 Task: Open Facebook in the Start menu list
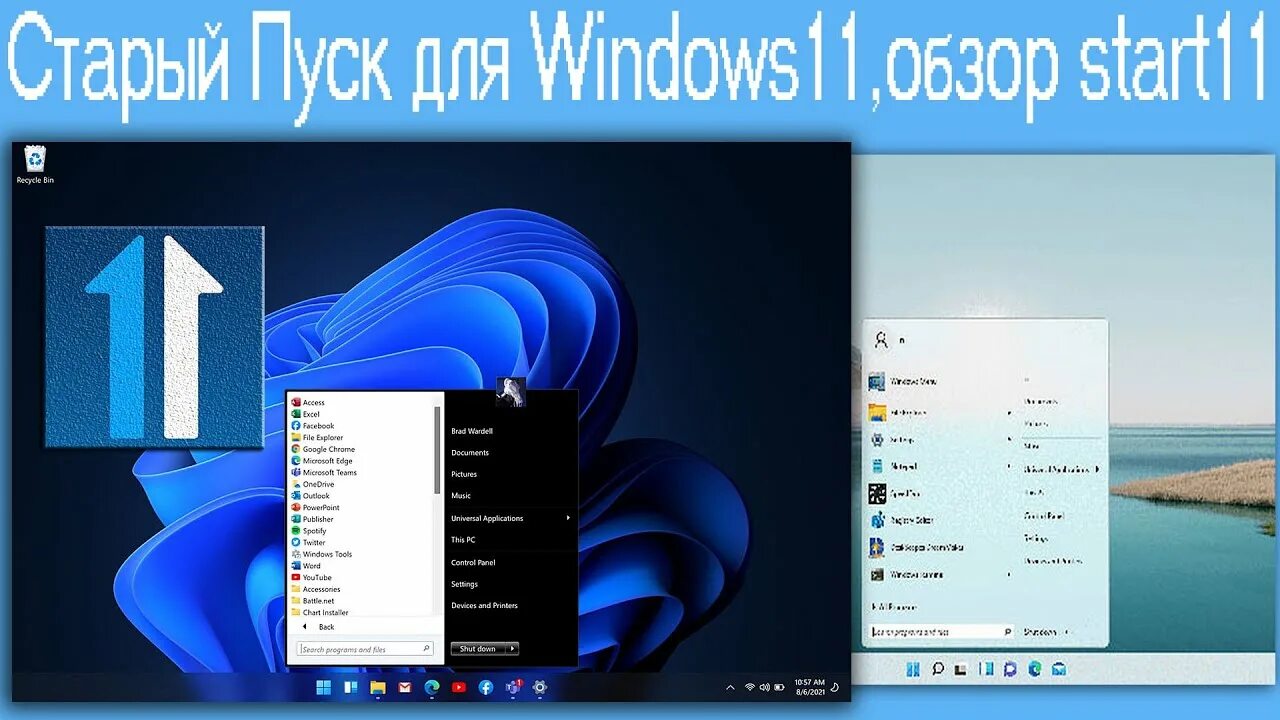pyautogui.click(x=312, y=426)
